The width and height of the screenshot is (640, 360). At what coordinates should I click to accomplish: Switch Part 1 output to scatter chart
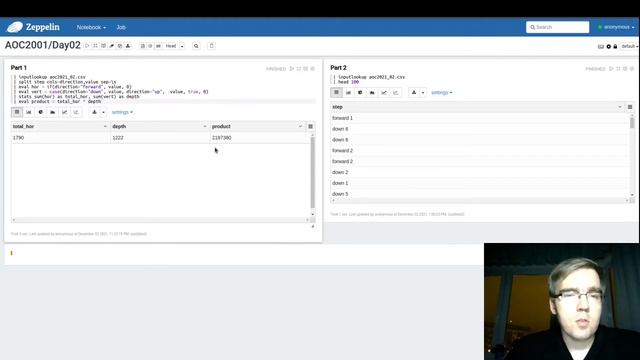[76, 112]
